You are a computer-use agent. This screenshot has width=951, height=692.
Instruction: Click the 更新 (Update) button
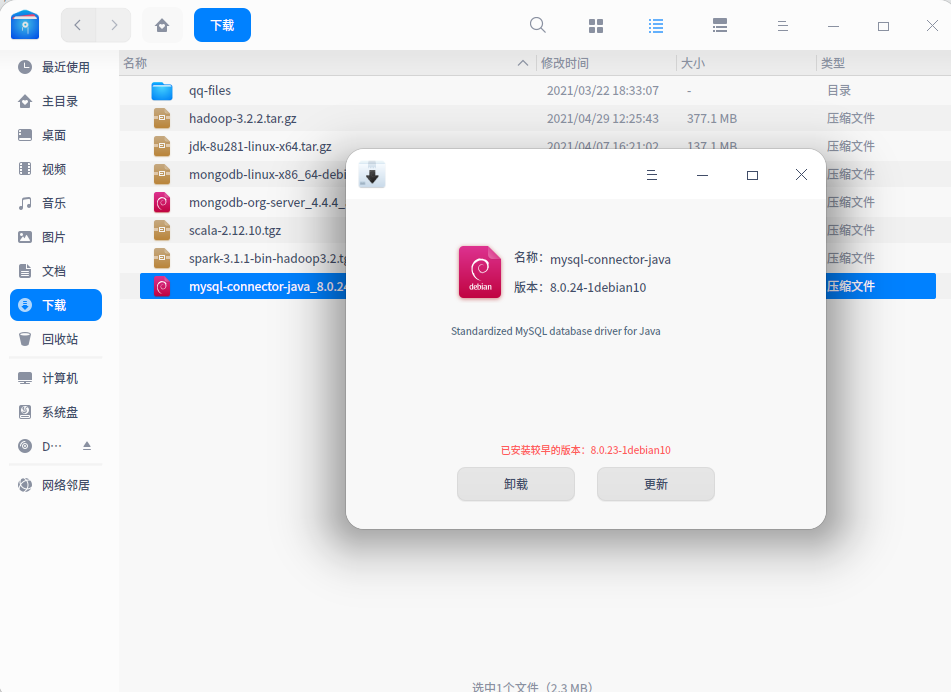[x=655, y=484]
